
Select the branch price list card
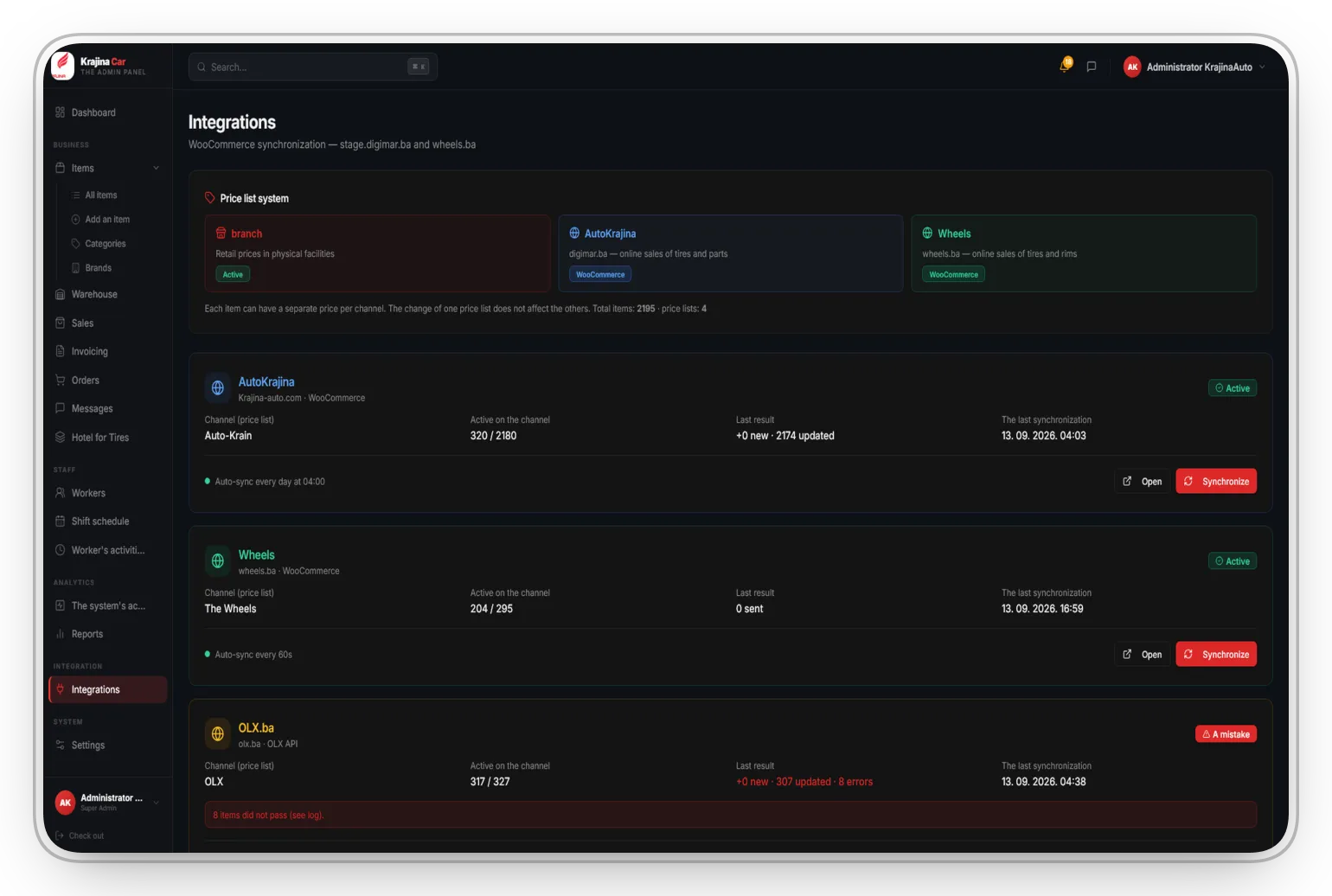tap(378, 253)
